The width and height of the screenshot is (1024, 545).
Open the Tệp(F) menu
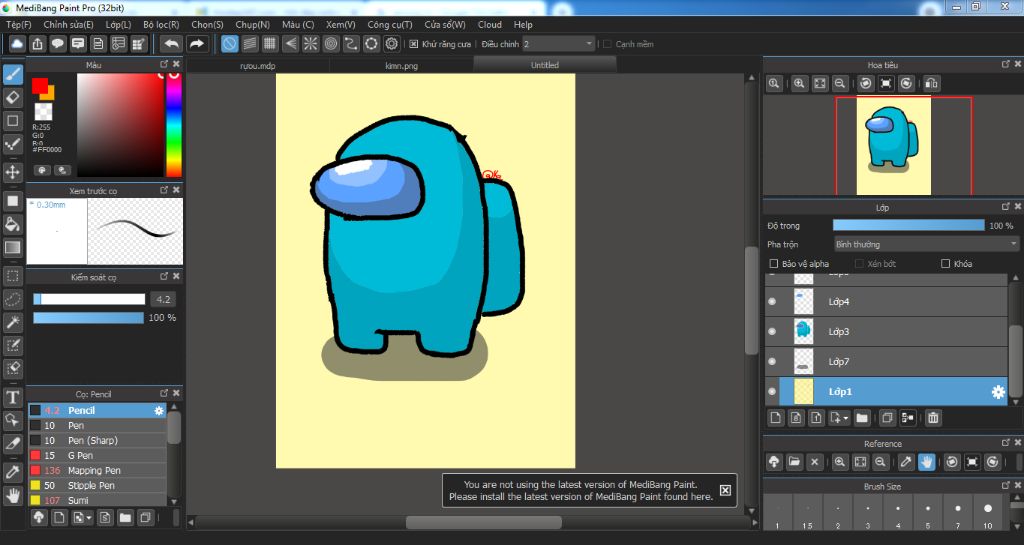coord(19,24)
